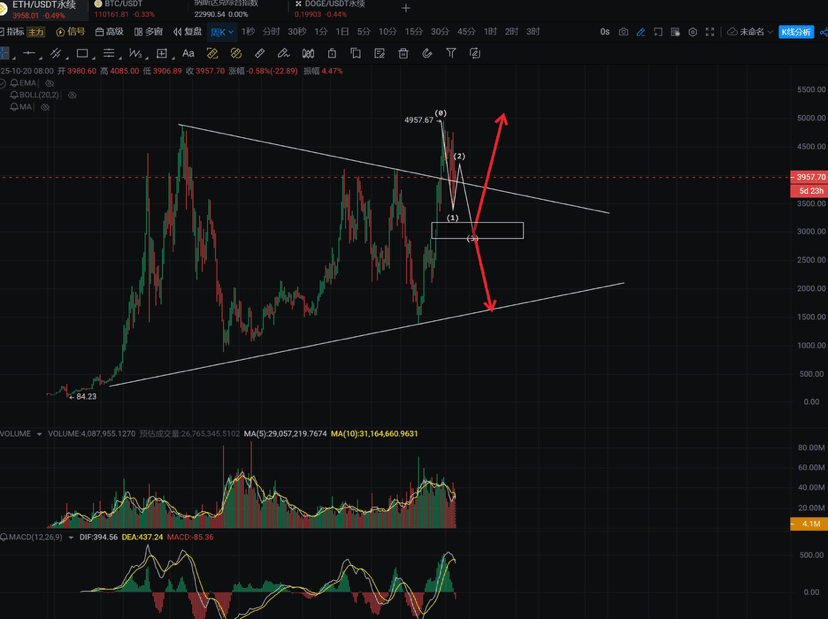The width and height of the screenshot is (828, 619).
Task: Click the K线分析 button
Action: (798, 32)
